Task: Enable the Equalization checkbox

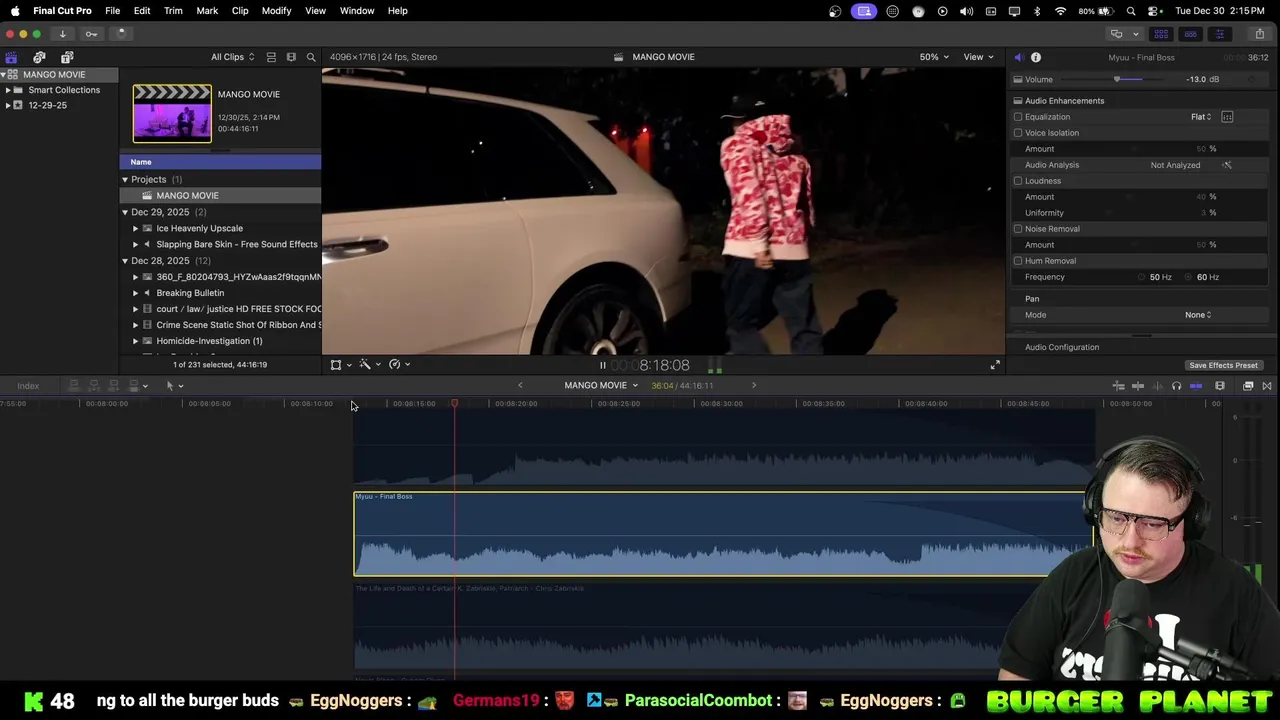Action: point(1018,117)
